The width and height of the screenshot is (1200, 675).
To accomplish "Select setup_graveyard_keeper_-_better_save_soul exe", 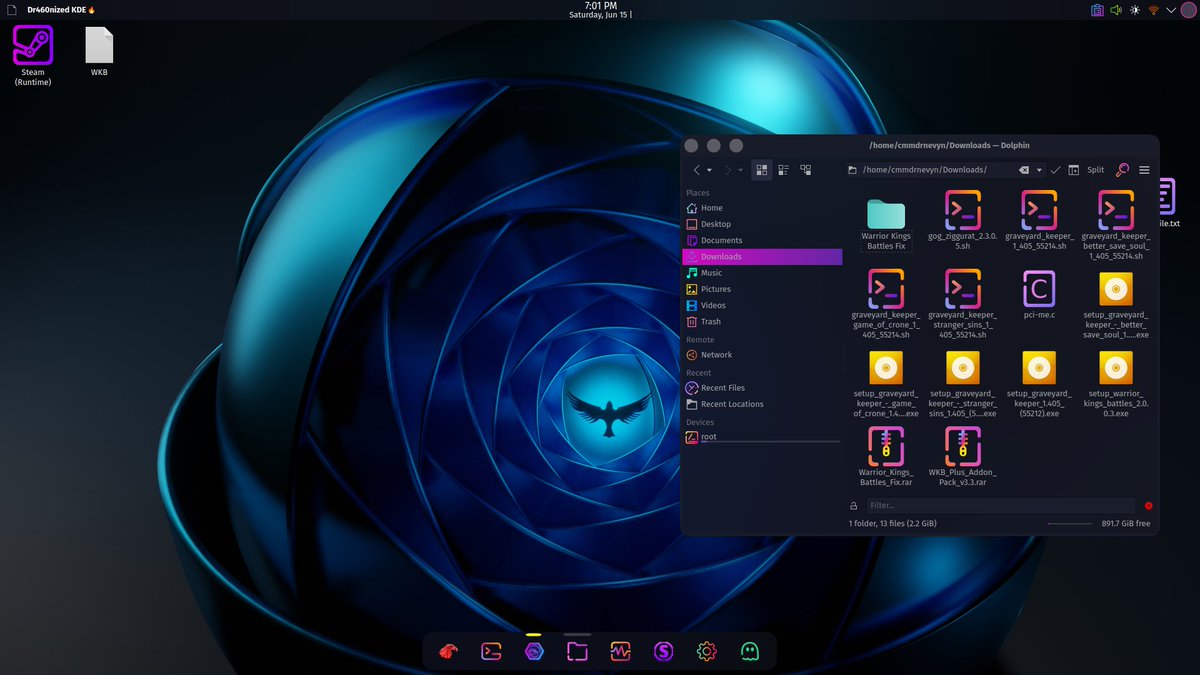I will pyautogui.click(x=1116, y=304).
